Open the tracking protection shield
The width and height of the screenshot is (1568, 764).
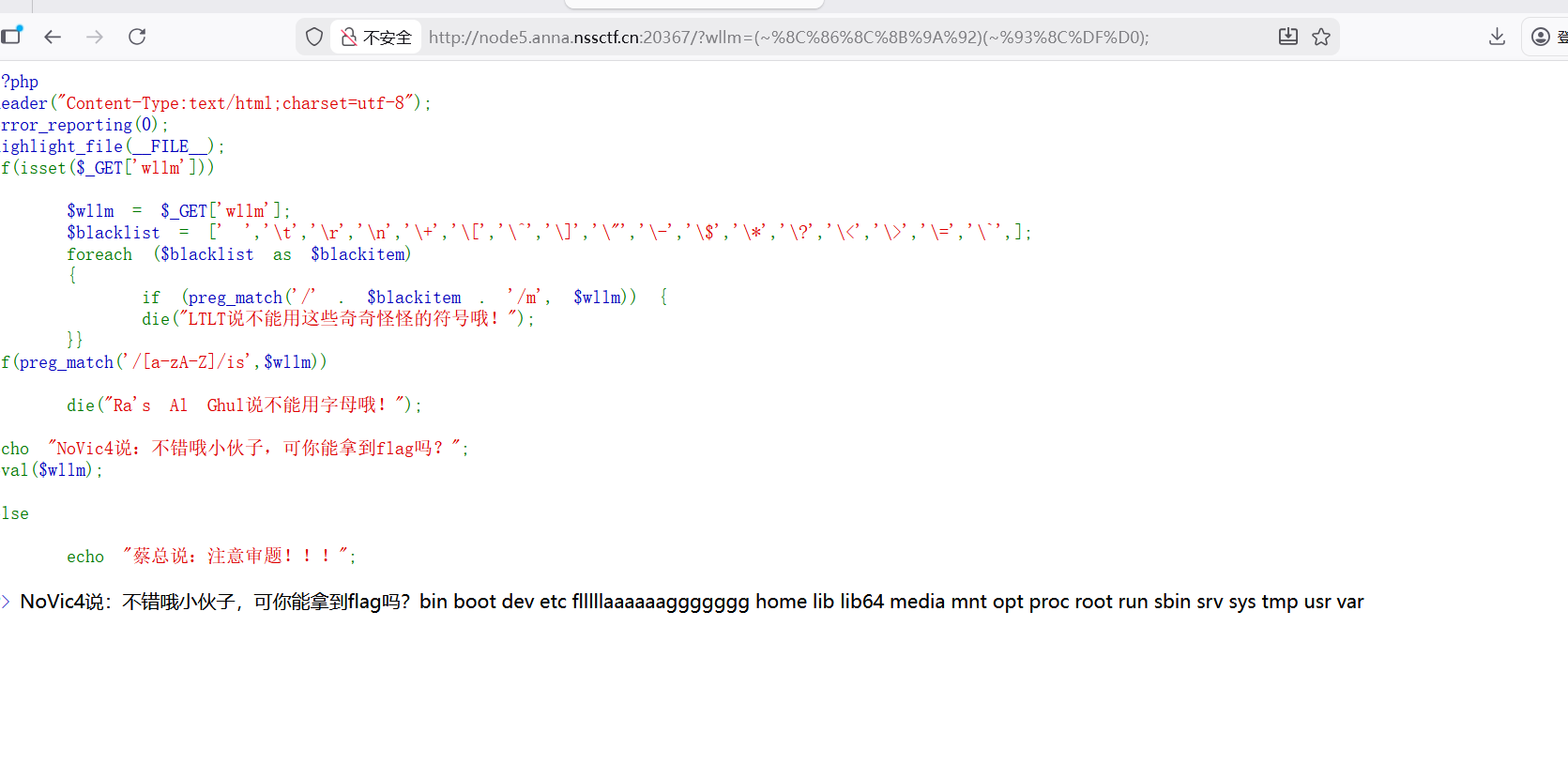tap(314, 37)
